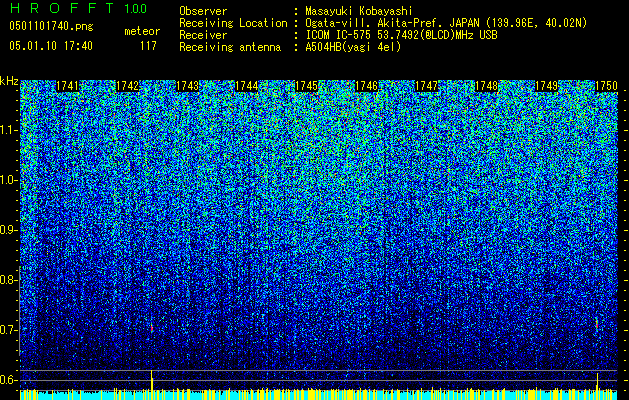Click the Receiving antenna label
Screen dimensions: 629x400
230,47
